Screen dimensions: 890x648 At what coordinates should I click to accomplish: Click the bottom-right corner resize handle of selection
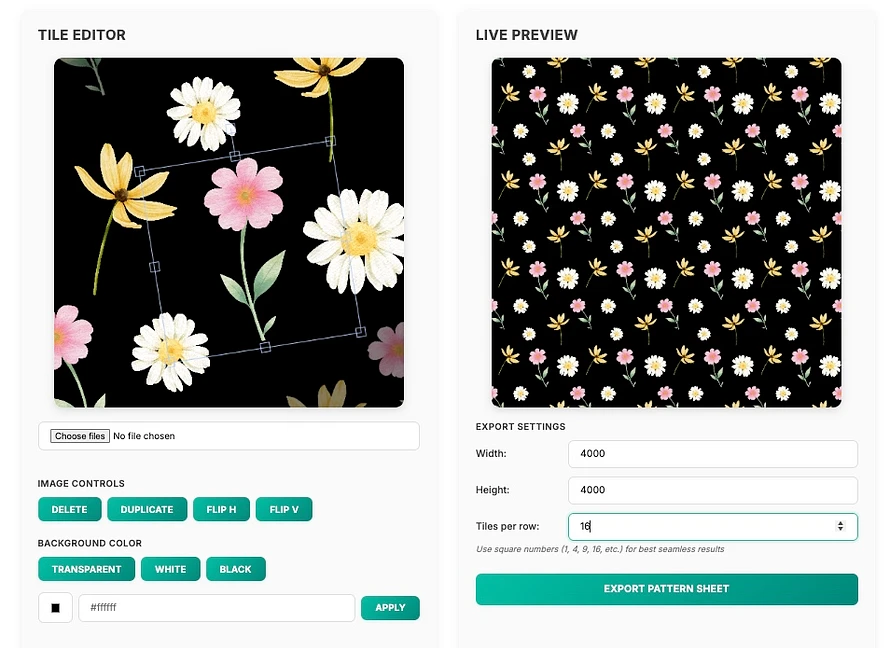[x=360, y=332]
